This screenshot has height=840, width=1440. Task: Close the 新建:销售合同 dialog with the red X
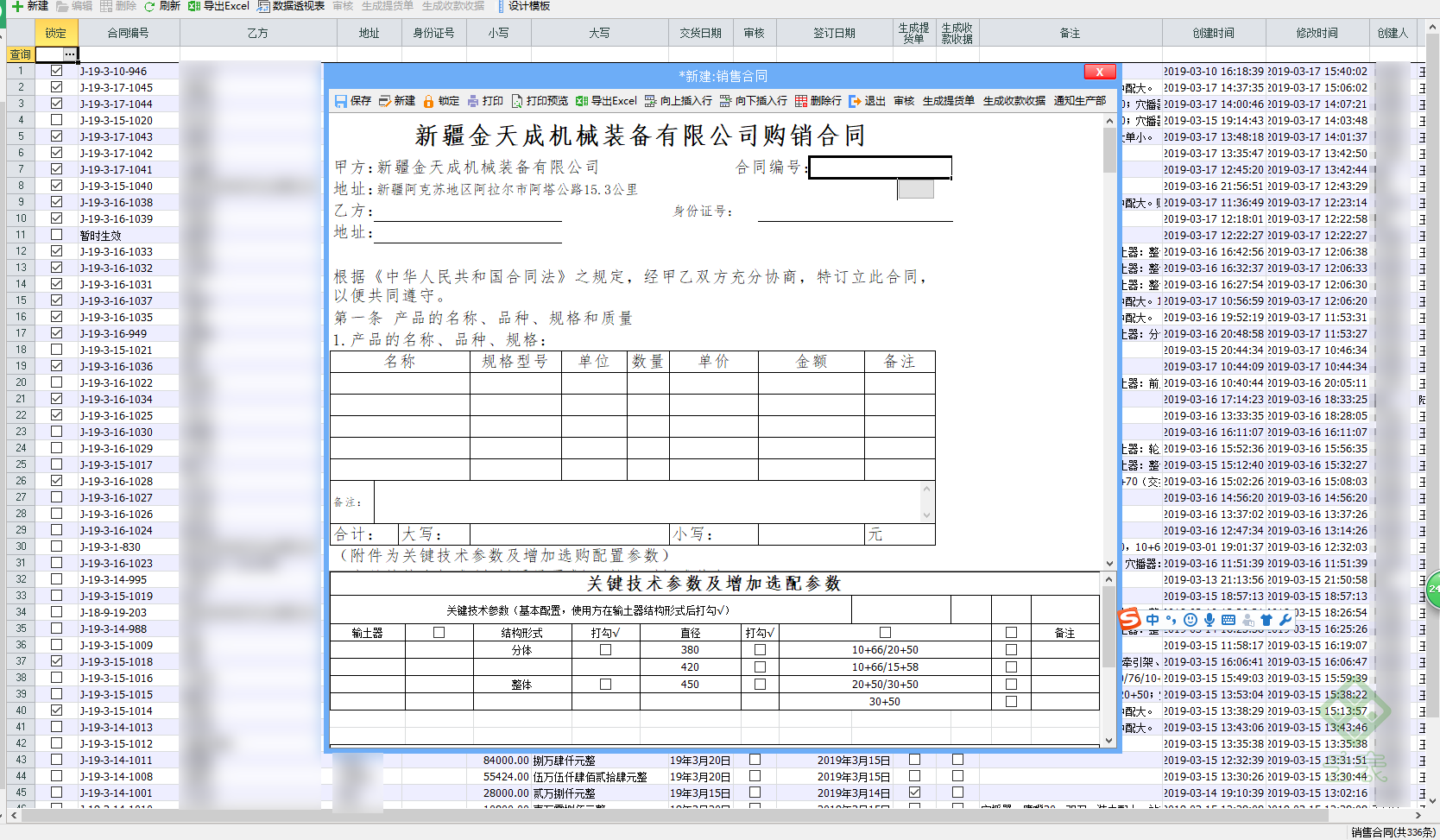point(1100,72)
